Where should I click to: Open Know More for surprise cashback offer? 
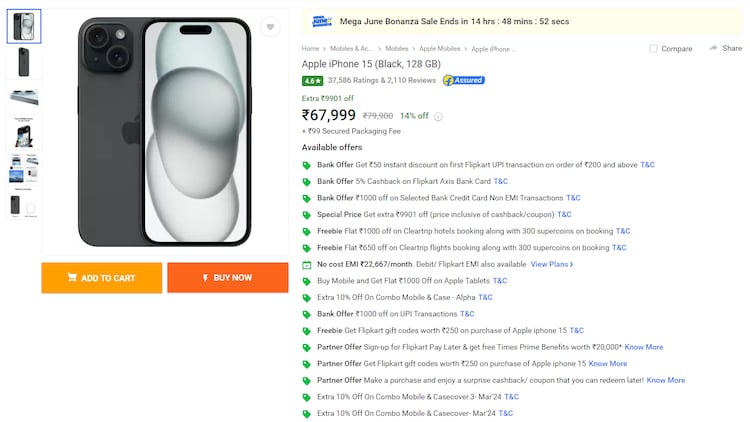(x=666, y=380)
